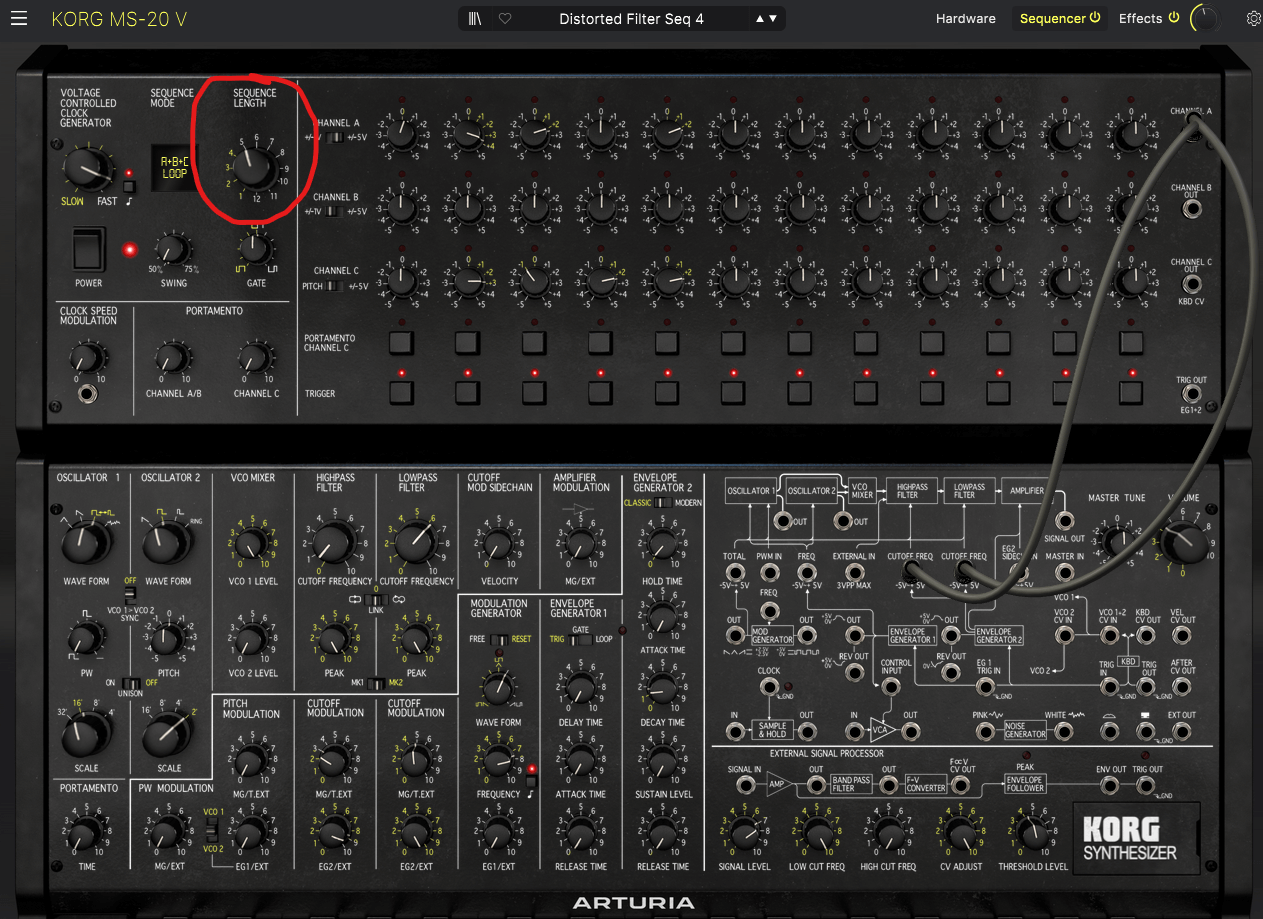This screenshot has width=1263, height=919.
Task: Click the Total input jack
Action: 735,574
